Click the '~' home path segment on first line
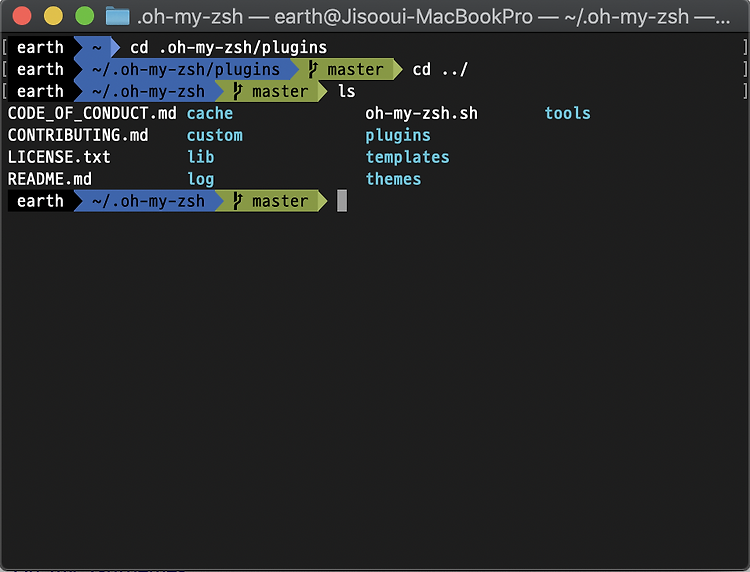This screenshot has width=750, height=572. [x=97, y=48]
